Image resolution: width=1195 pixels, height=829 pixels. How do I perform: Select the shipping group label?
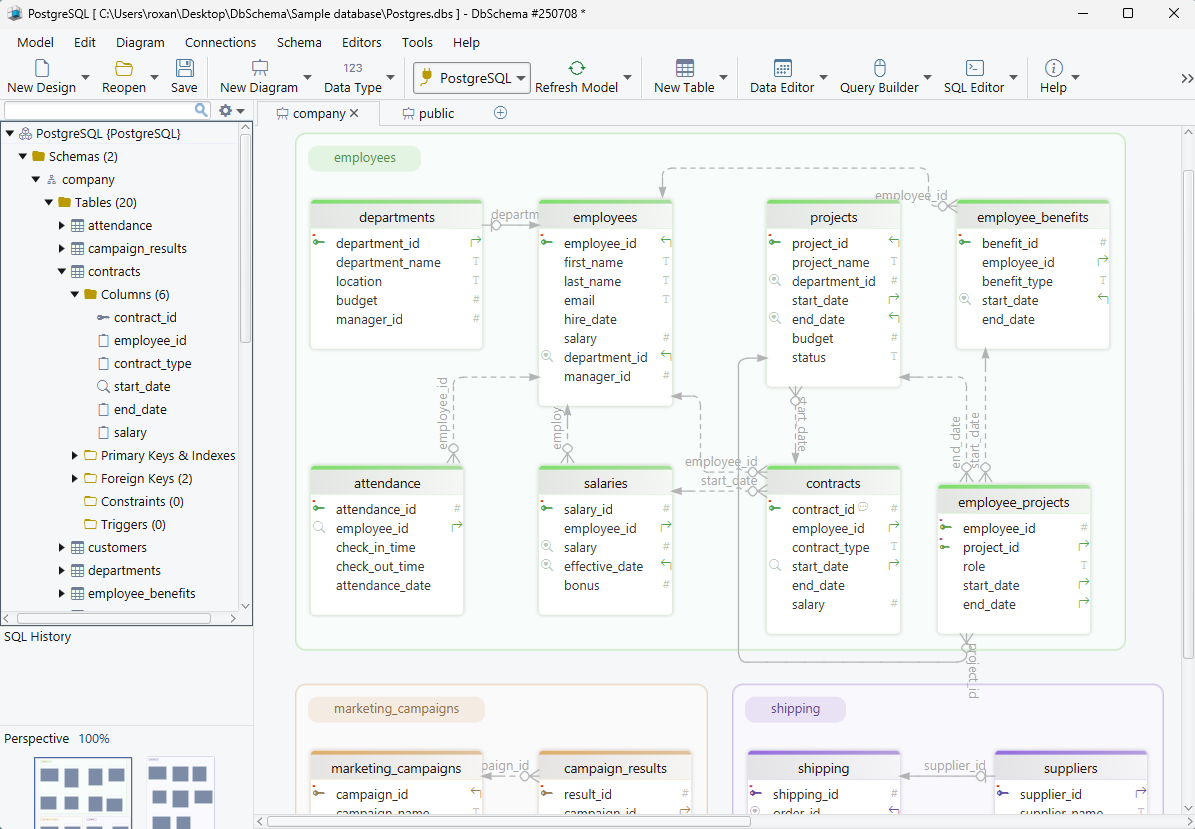coord(795,709)
